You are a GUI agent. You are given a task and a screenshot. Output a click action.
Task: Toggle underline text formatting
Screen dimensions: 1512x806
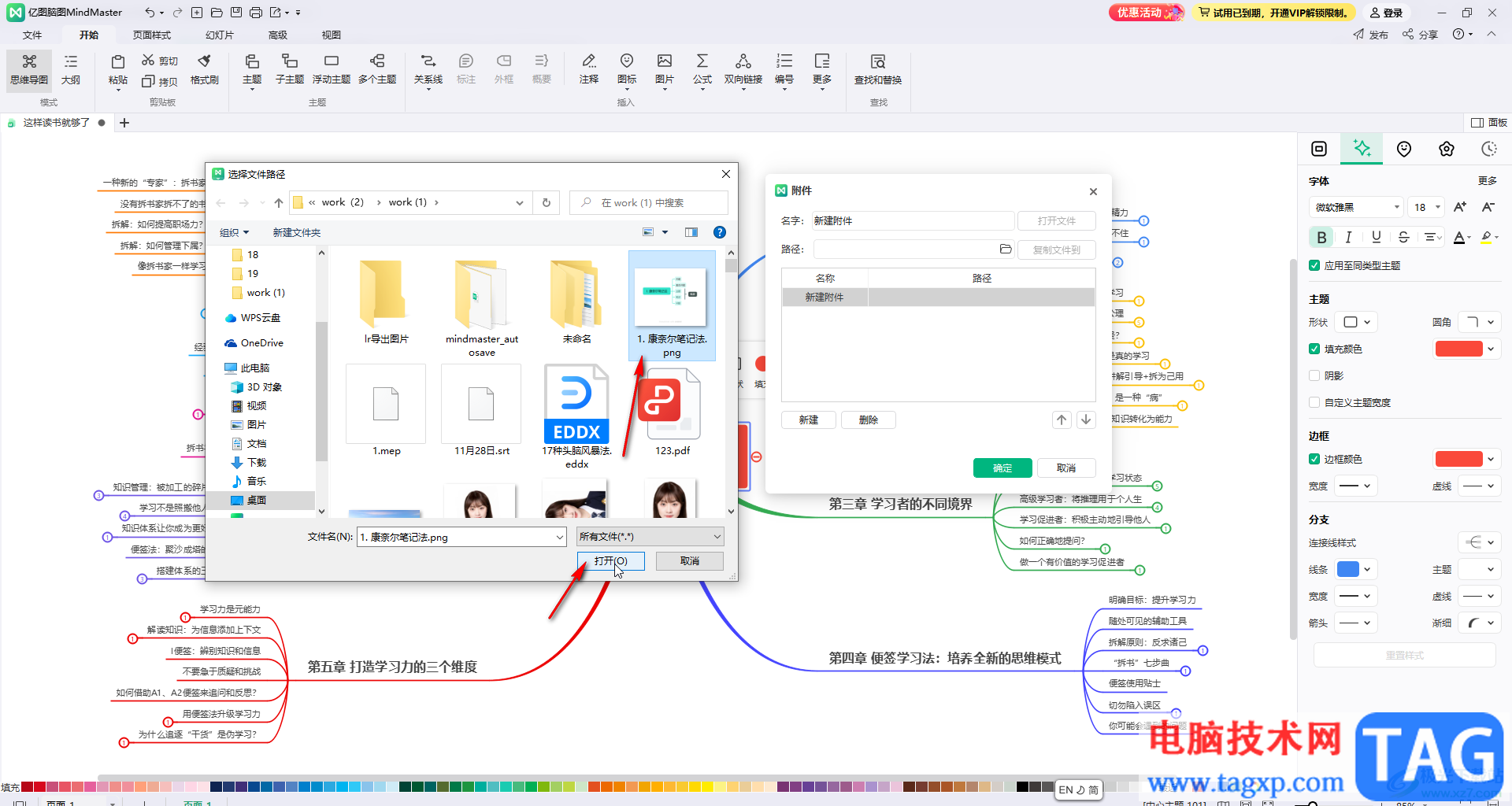tap(1377, 237)
